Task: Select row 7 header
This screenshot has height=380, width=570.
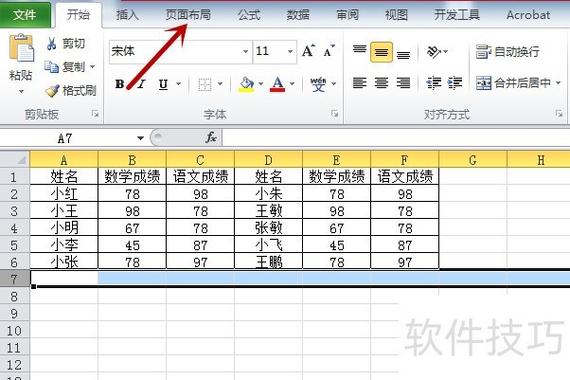Action: (x=14, y=279)
